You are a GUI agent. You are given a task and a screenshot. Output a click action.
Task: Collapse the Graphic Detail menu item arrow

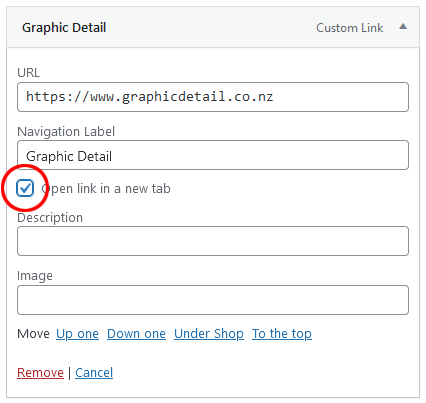403,27
